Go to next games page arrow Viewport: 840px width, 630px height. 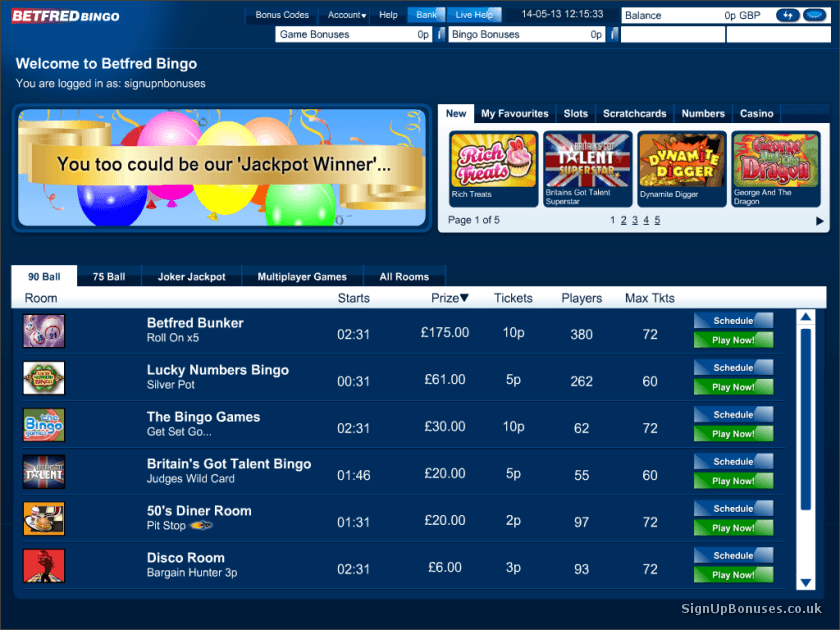(x=819, y=221)
